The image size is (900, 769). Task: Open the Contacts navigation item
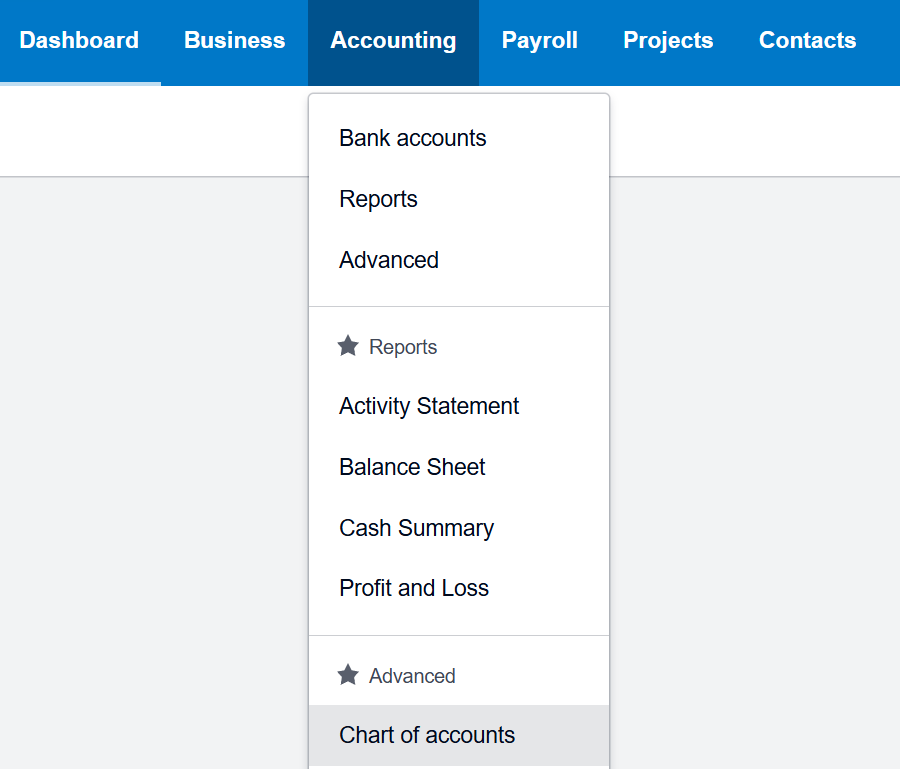tap(807, 41)
